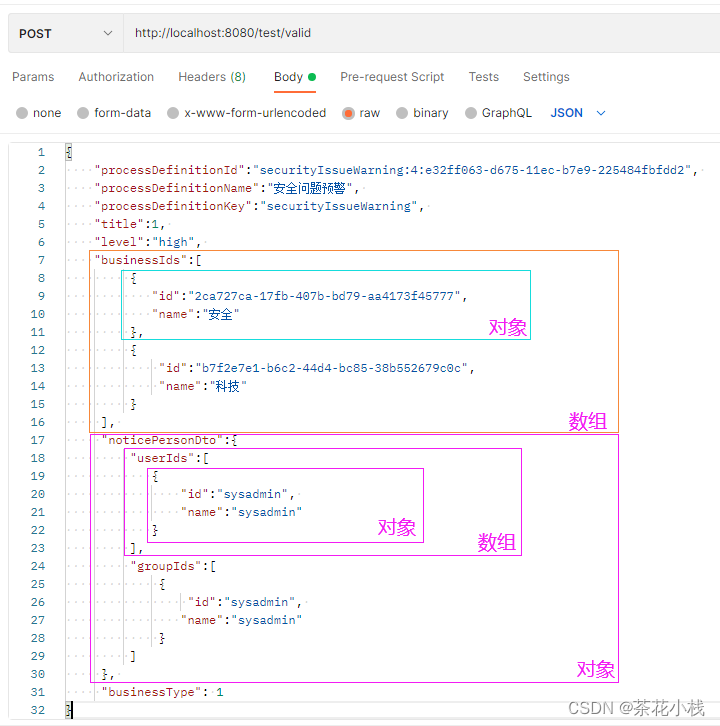Click the "groupIds" key on line 24
The image size is (720, 726).
pyautogui.click(x=166, y=566)
